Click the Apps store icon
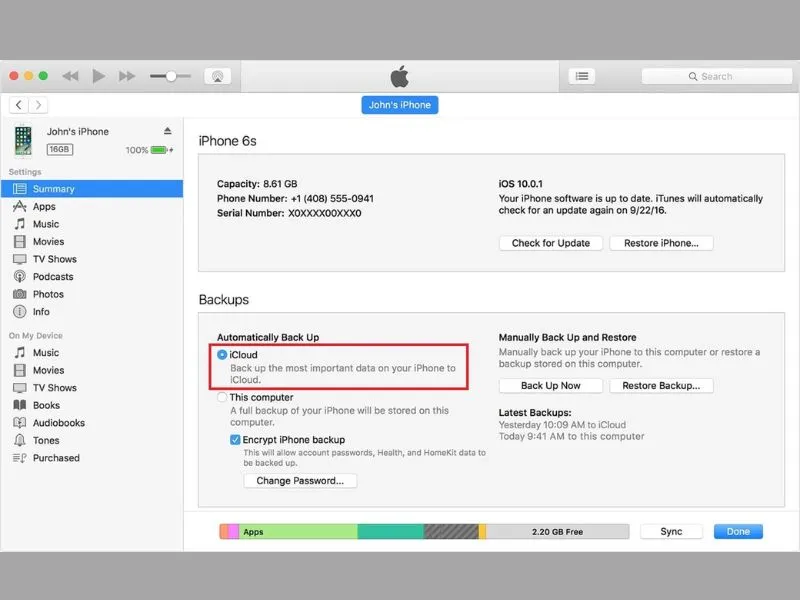Screen dimensions: 800x600 click(x=19, y=206)
